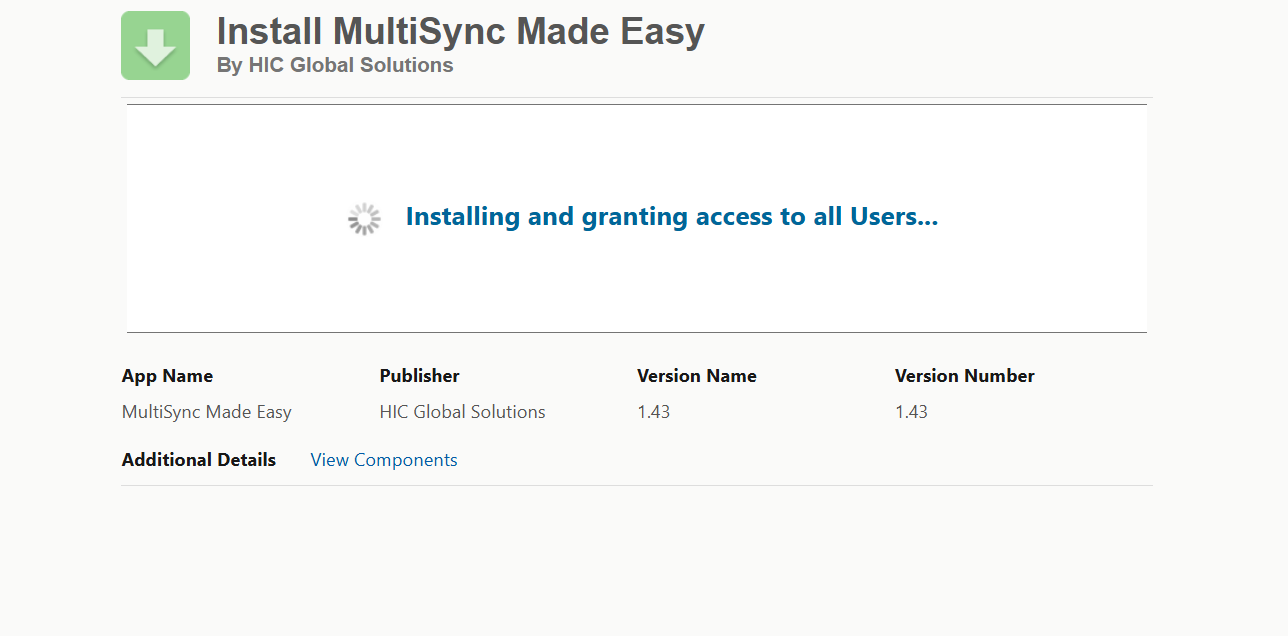Click the App Name column label
1288x636 pixels.
[167, 376]
